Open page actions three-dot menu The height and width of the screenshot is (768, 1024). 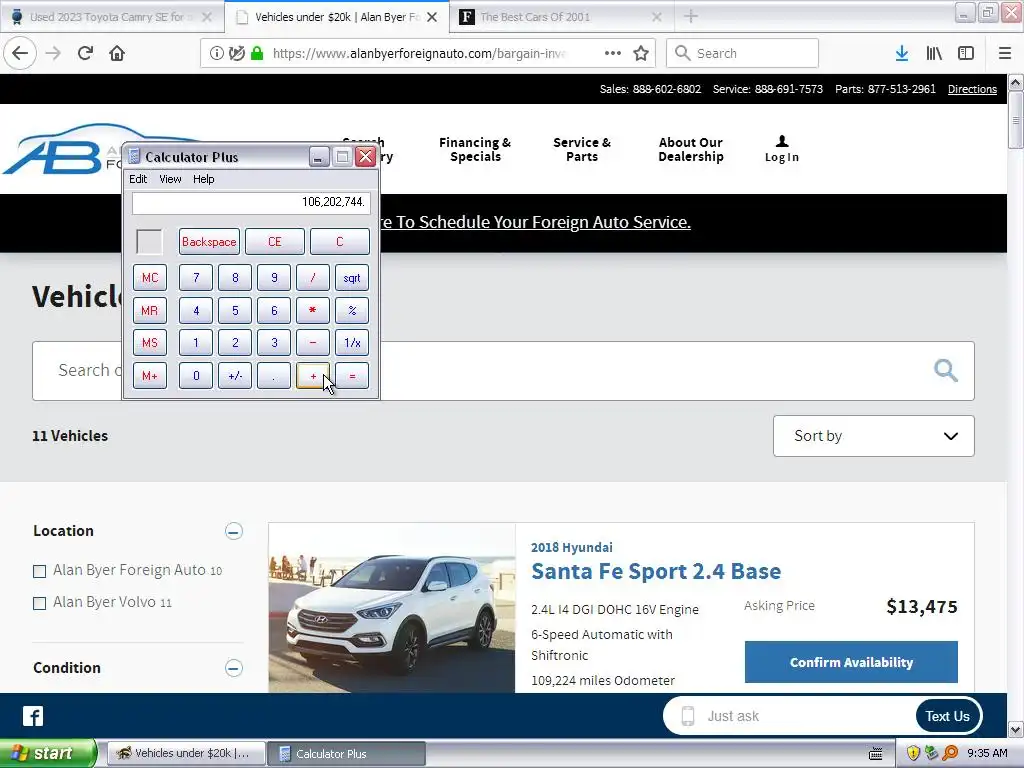[x=613, y=53]
